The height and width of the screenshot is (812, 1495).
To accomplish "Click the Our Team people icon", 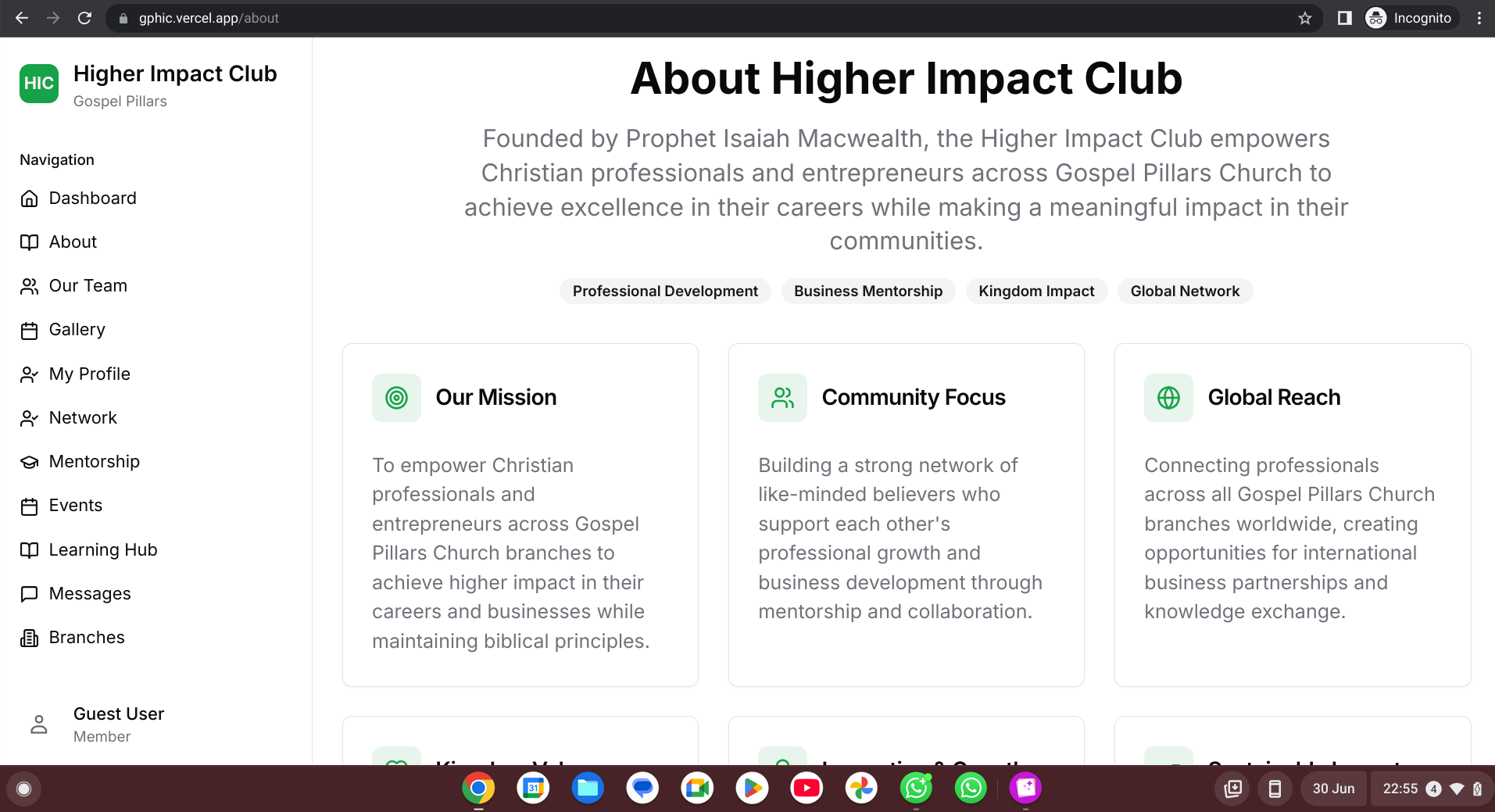I will [29, 286].
